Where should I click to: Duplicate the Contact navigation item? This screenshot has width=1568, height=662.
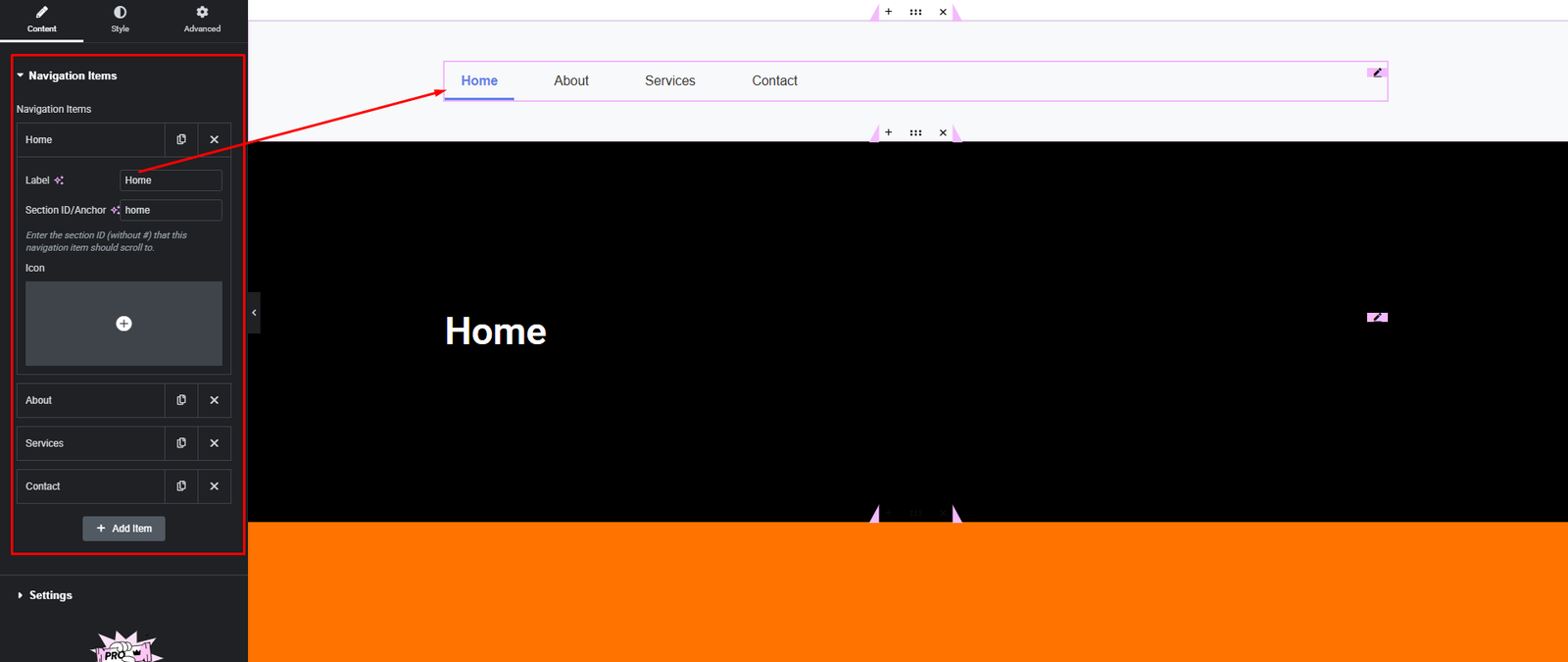tap(181, 486)
